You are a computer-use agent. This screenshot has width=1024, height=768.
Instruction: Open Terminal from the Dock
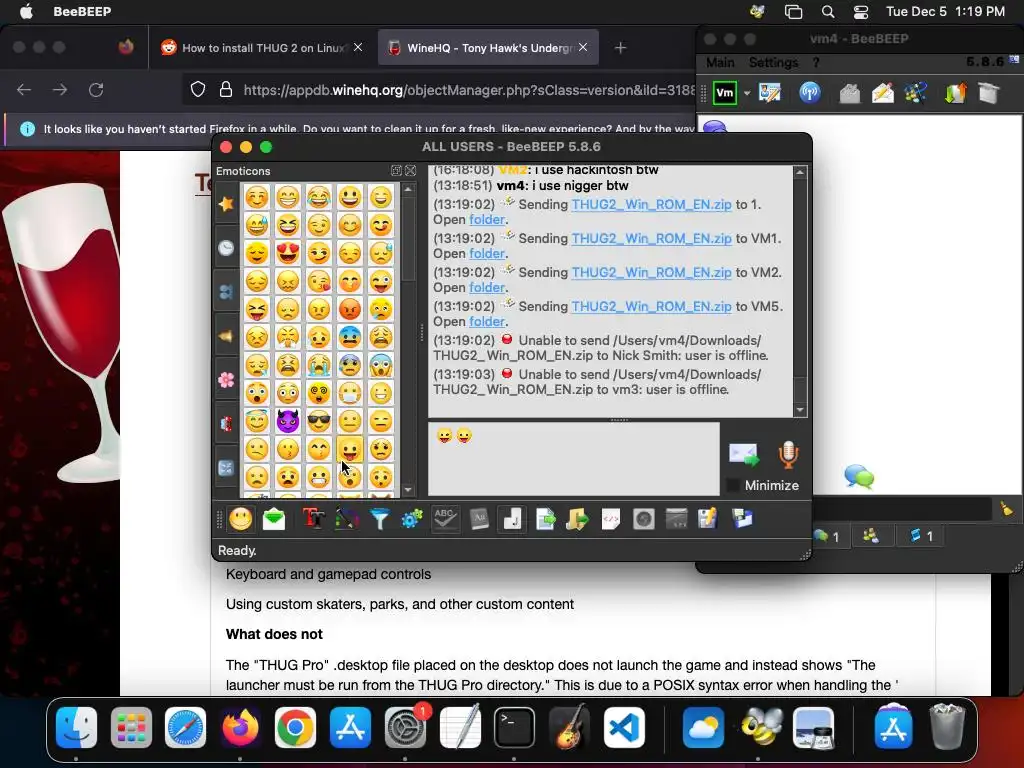(x=514, y=727)
